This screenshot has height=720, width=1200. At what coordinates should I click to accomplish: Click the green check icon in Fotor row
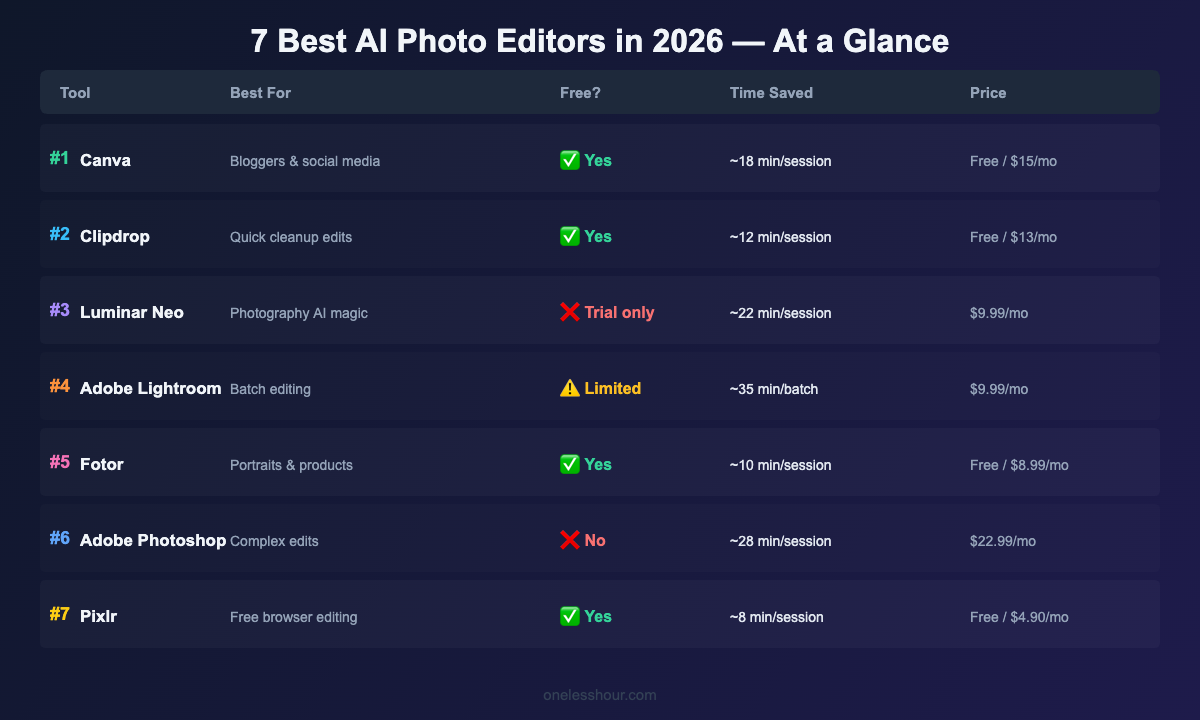pyautogui.click(x=570, y=464)
